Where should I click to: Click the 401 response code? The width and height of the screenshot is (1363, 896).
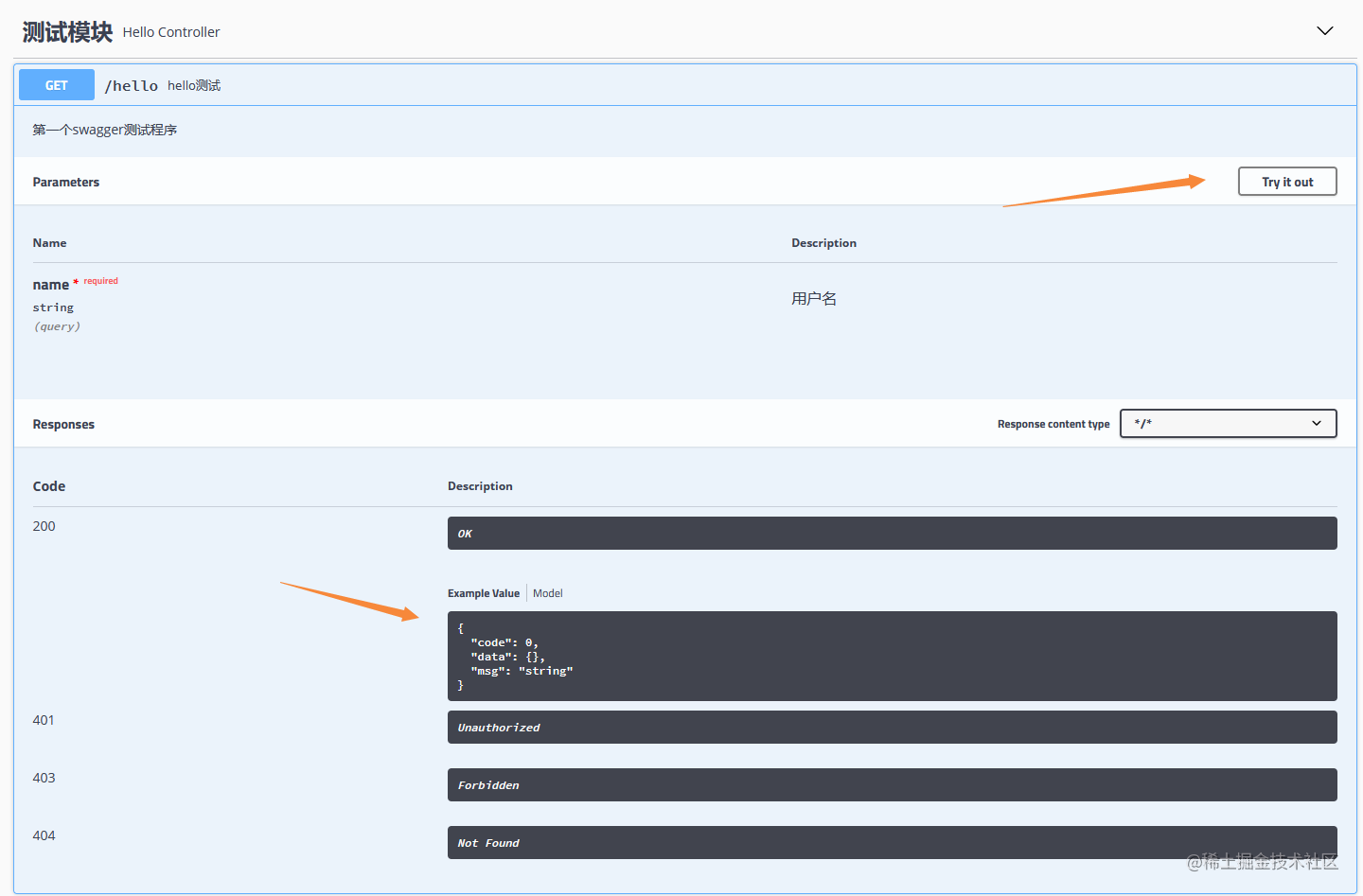coord(44,720)
